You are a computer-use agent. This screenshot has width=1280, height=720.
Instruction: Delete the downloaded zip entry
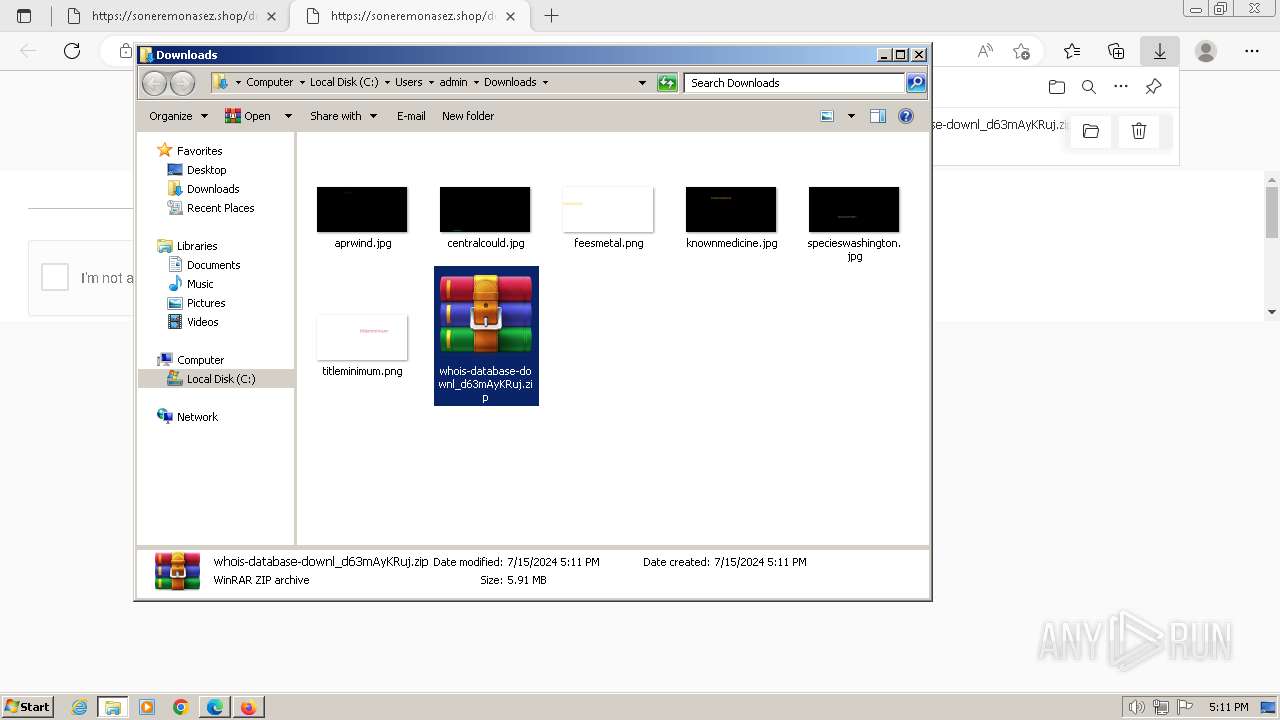tap(1138, 131)
